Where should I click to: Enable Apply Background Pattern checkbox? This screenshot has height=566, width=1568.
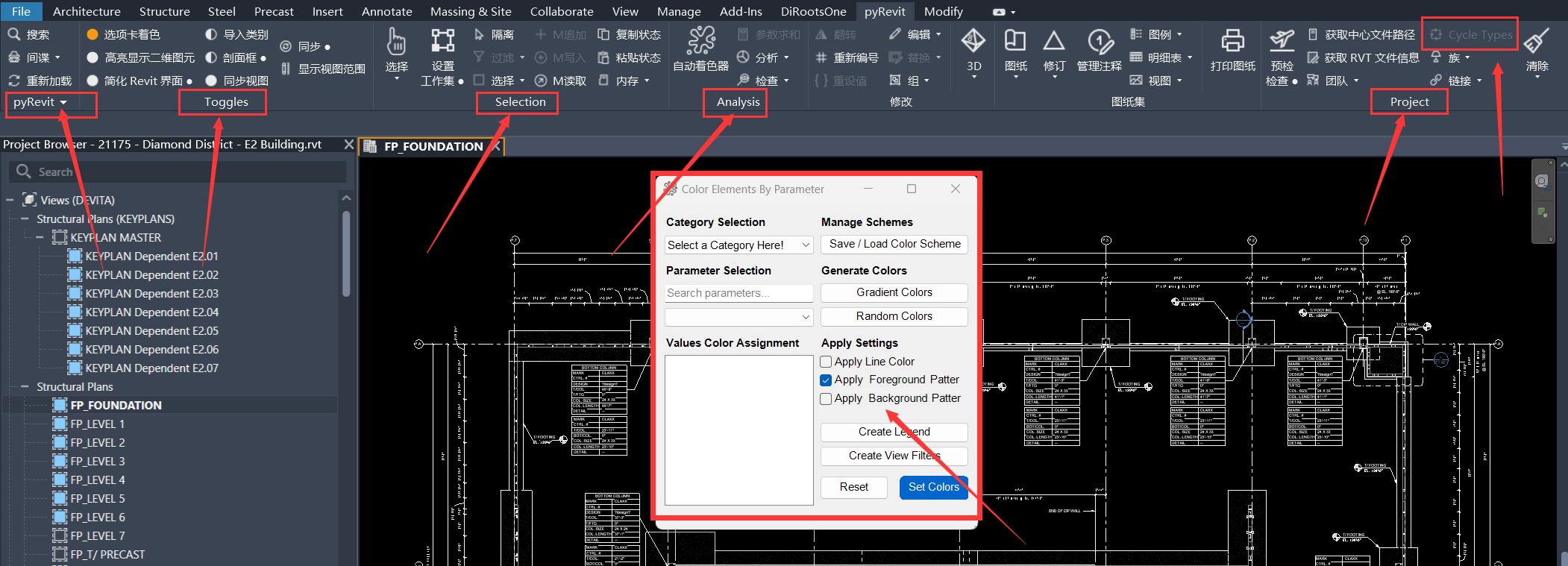pos(826,399)
